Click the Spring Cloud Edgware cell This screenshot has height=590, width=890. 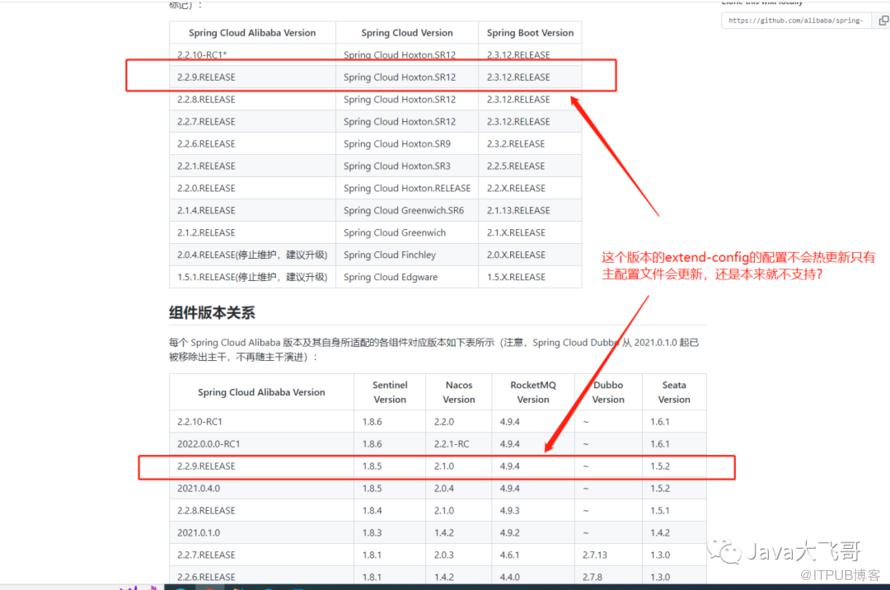[x=390, y=277]
